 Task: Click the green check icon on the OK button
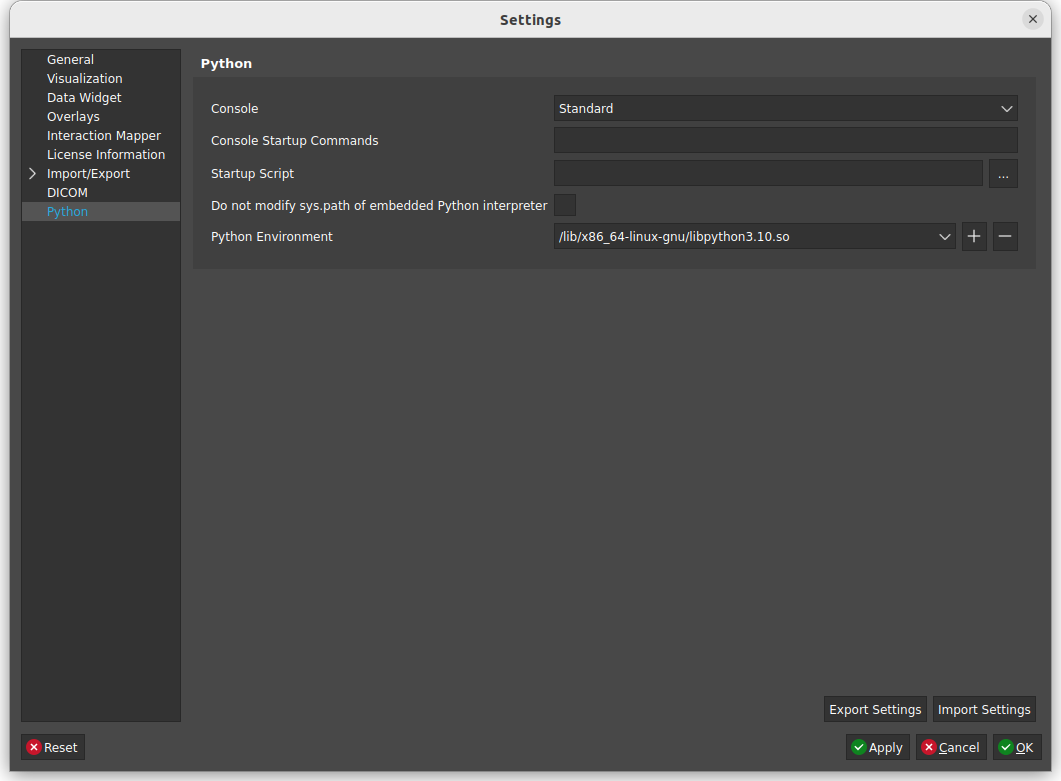[x=1003, y=747]
